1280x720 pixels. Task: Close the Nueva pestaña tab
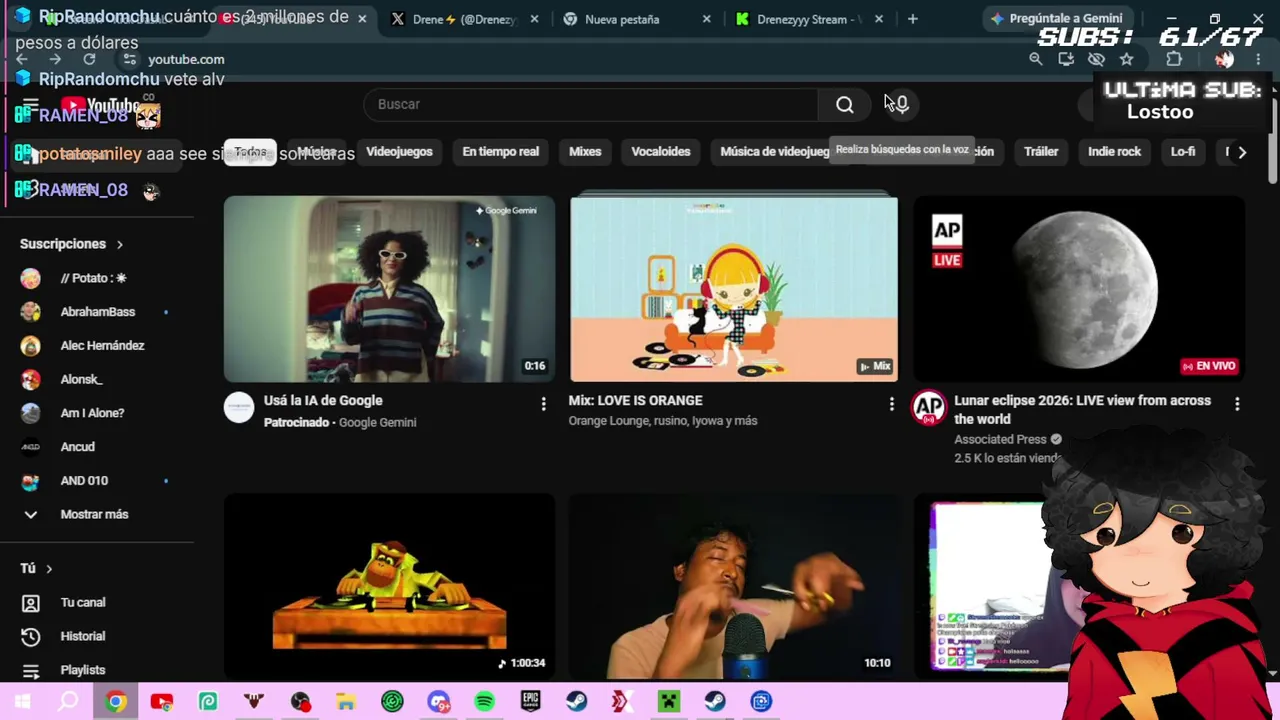(707, 19)
